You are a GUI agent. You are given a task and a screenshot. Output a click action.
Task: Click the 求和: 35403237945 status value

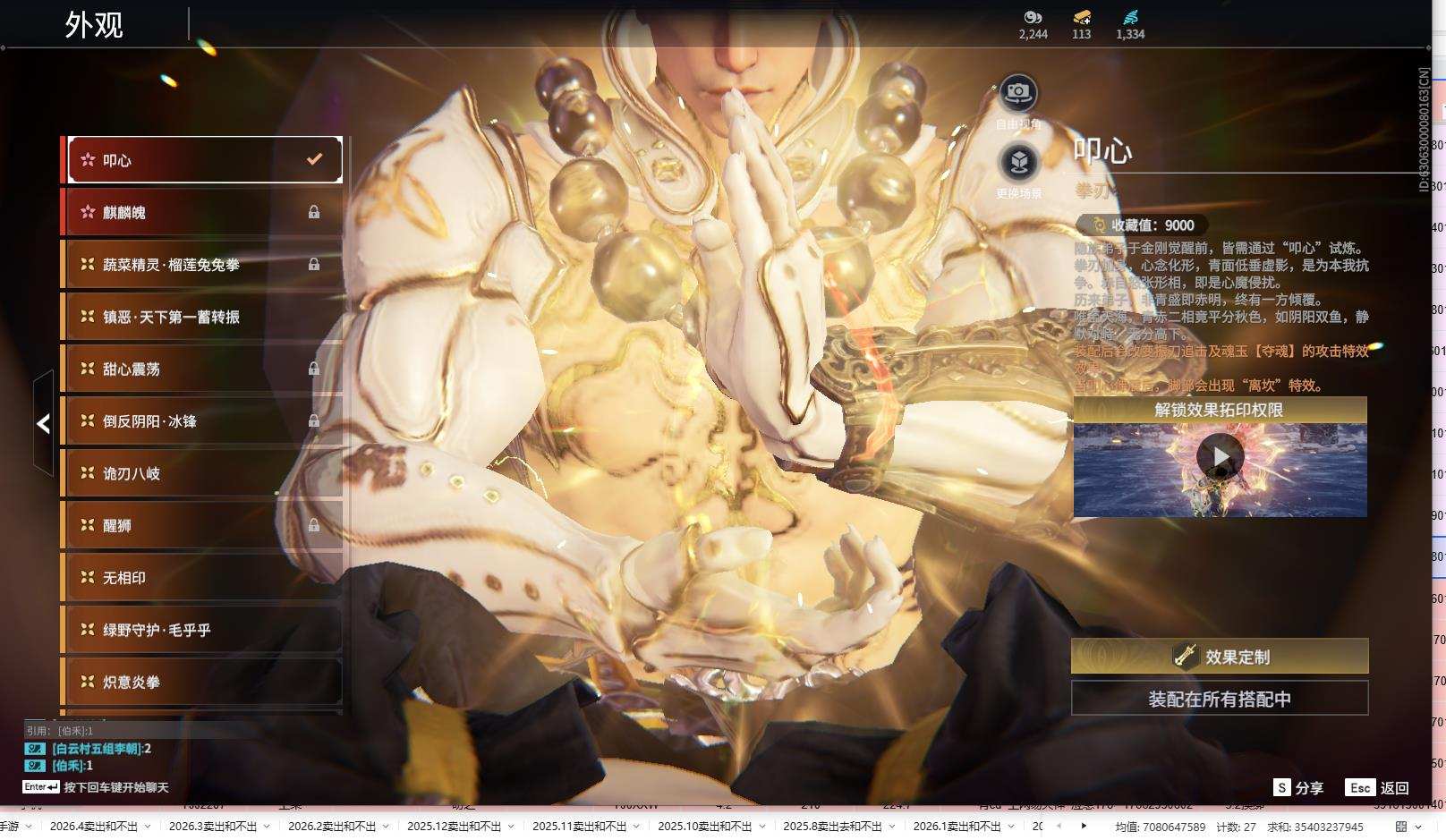pos(1315,827)
